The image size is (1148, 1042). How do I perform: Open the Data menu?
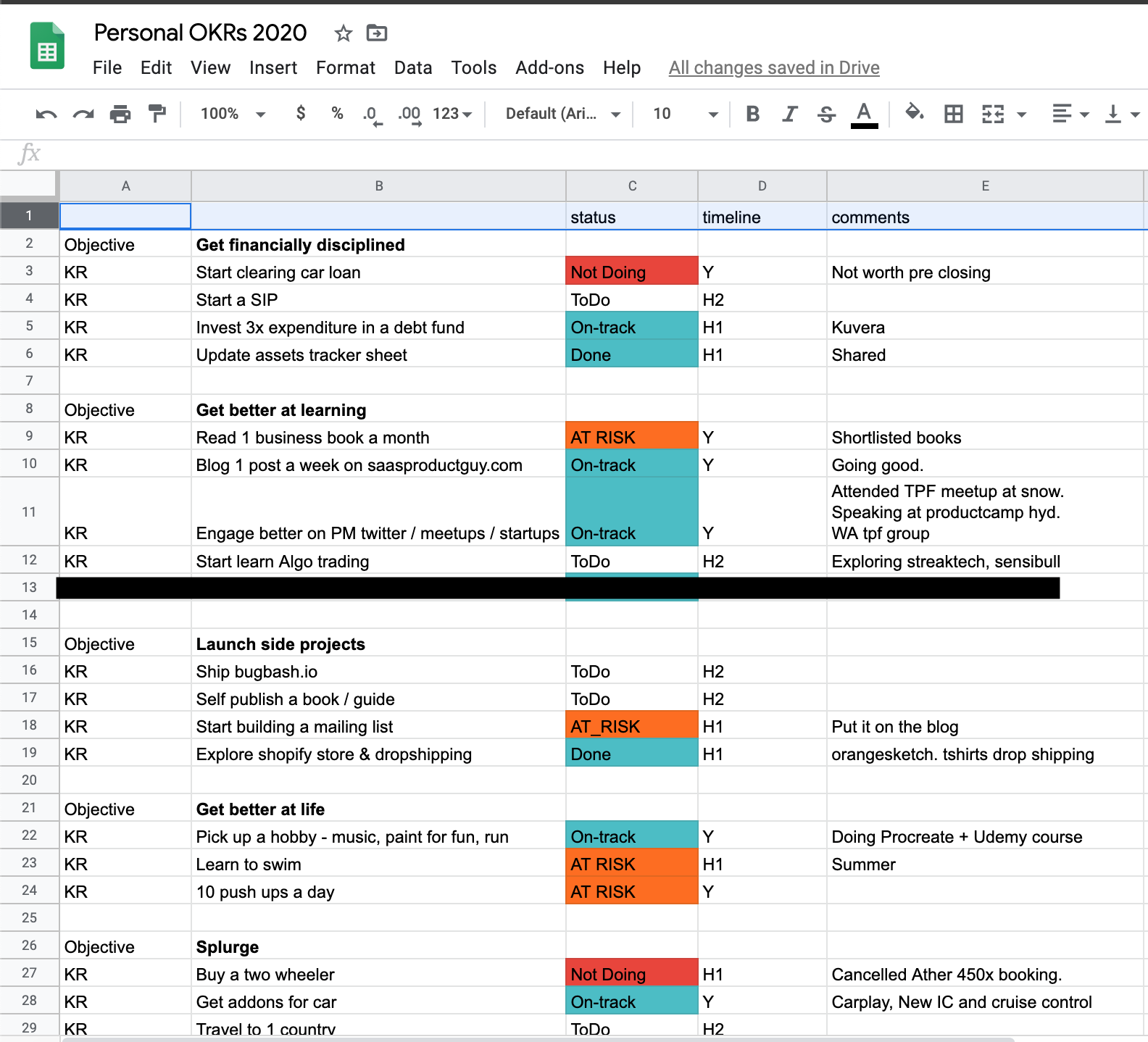tap(413, 67)
